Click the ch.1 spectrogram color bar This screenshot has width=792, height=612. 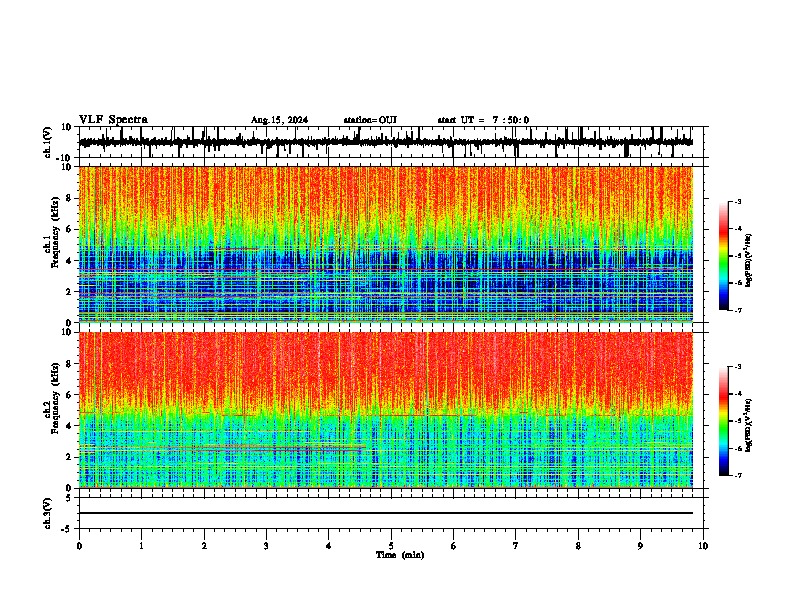coord(724,256)
